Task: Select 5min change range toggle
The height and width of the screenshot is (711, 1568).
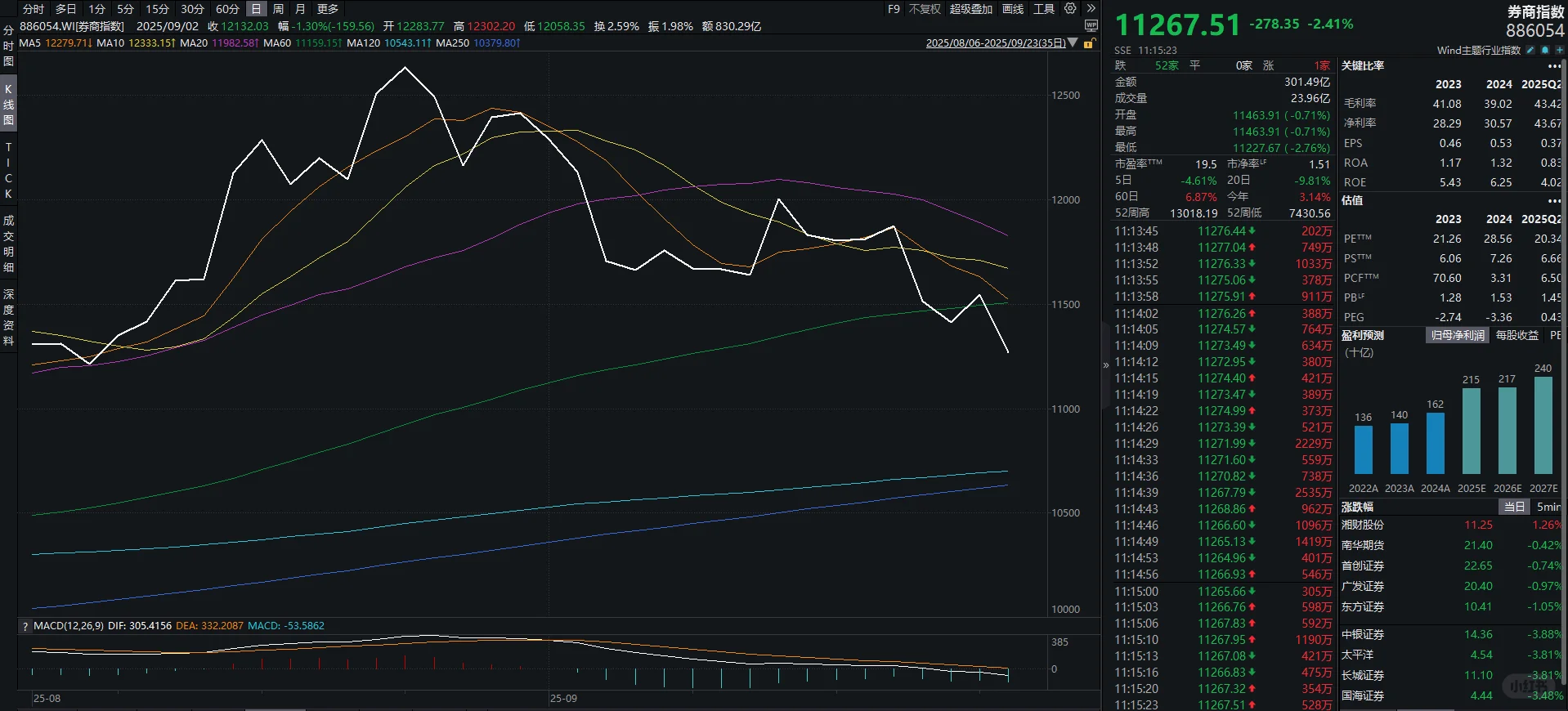Action: pyautogui.click(x=1548, y=507)
